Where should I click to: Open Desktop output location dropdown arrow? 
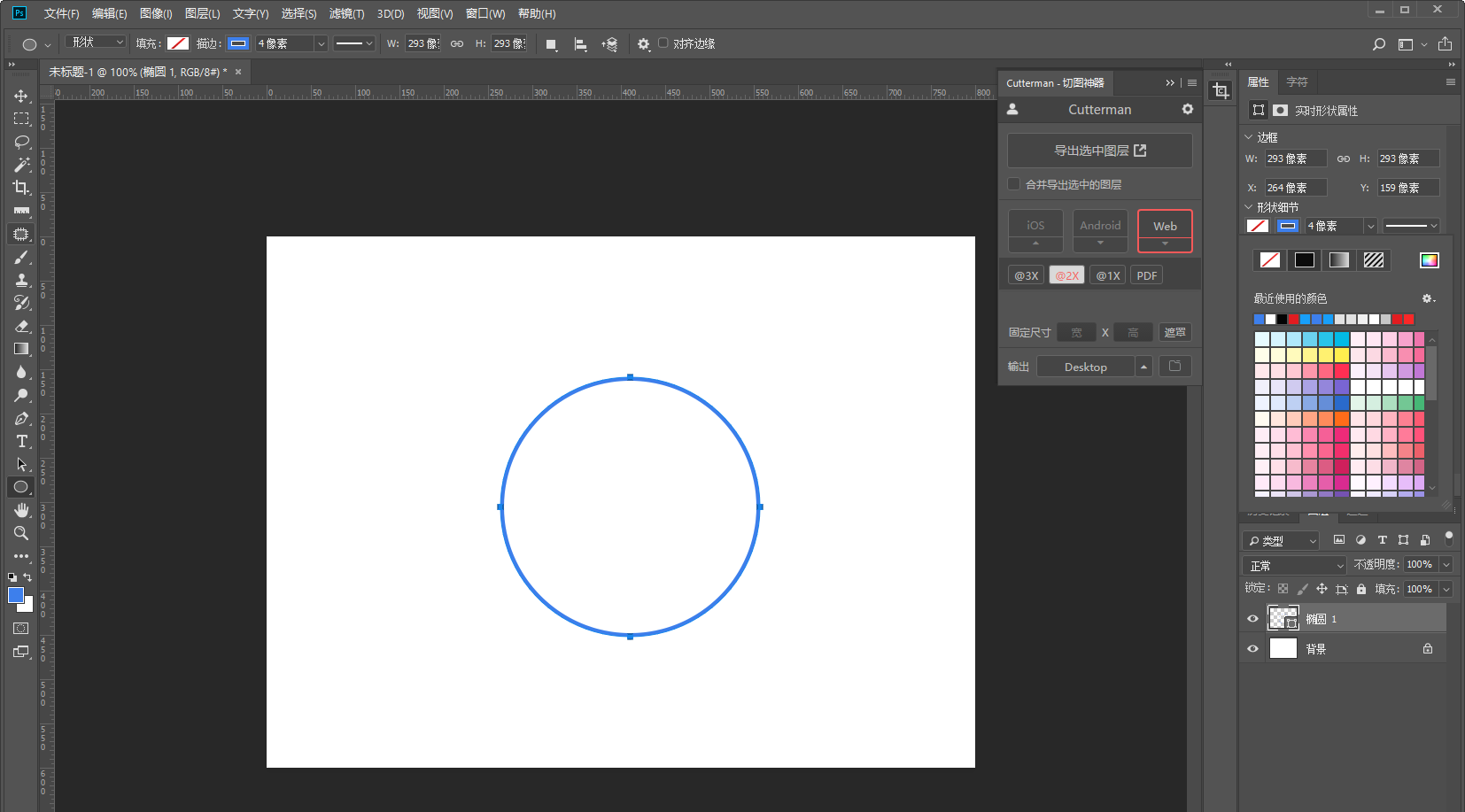1143,367
